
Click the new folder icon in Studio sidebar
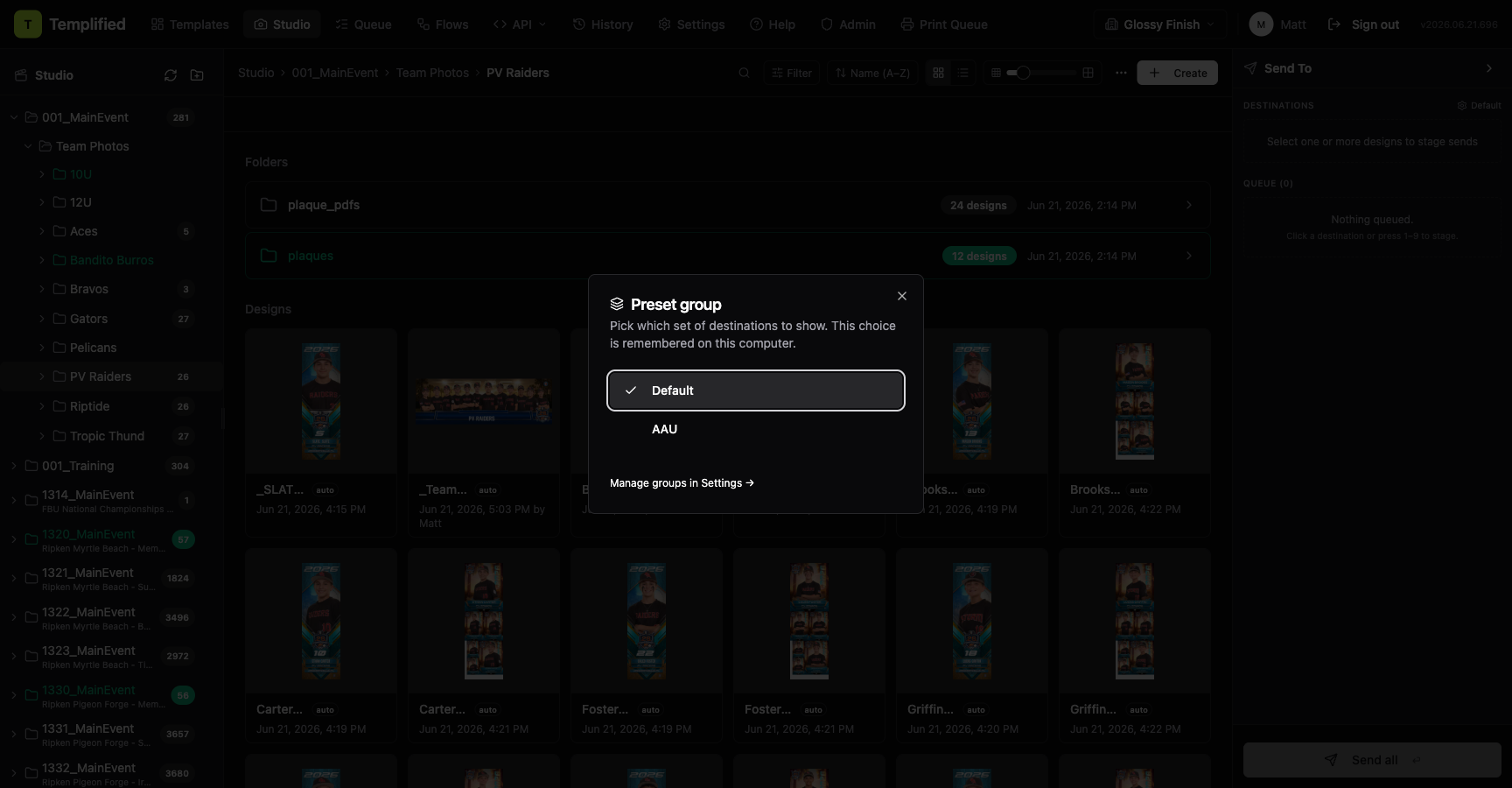pos(197,75)
